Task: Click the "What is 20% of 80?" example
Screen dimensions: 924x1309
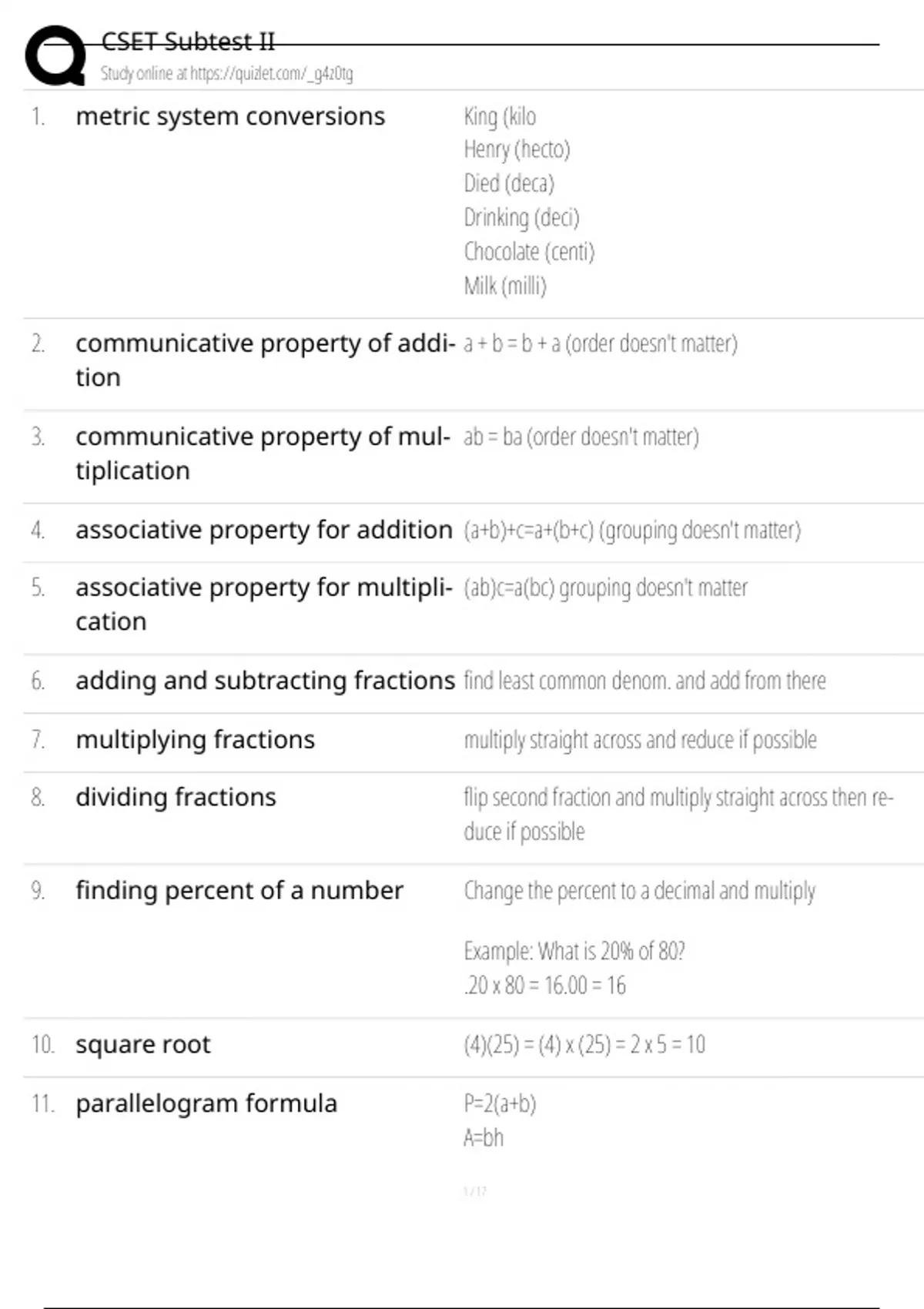Action: tap(574, 952)
